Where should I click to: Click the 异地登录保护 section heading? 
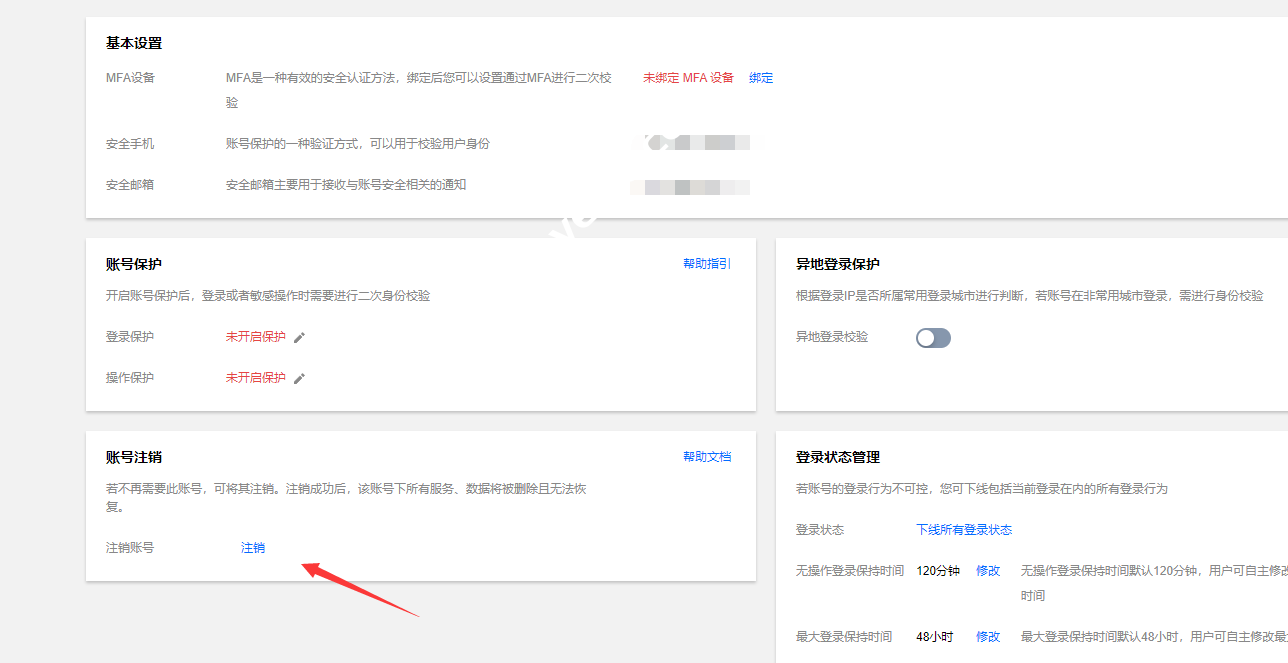(x=837, y=265)
